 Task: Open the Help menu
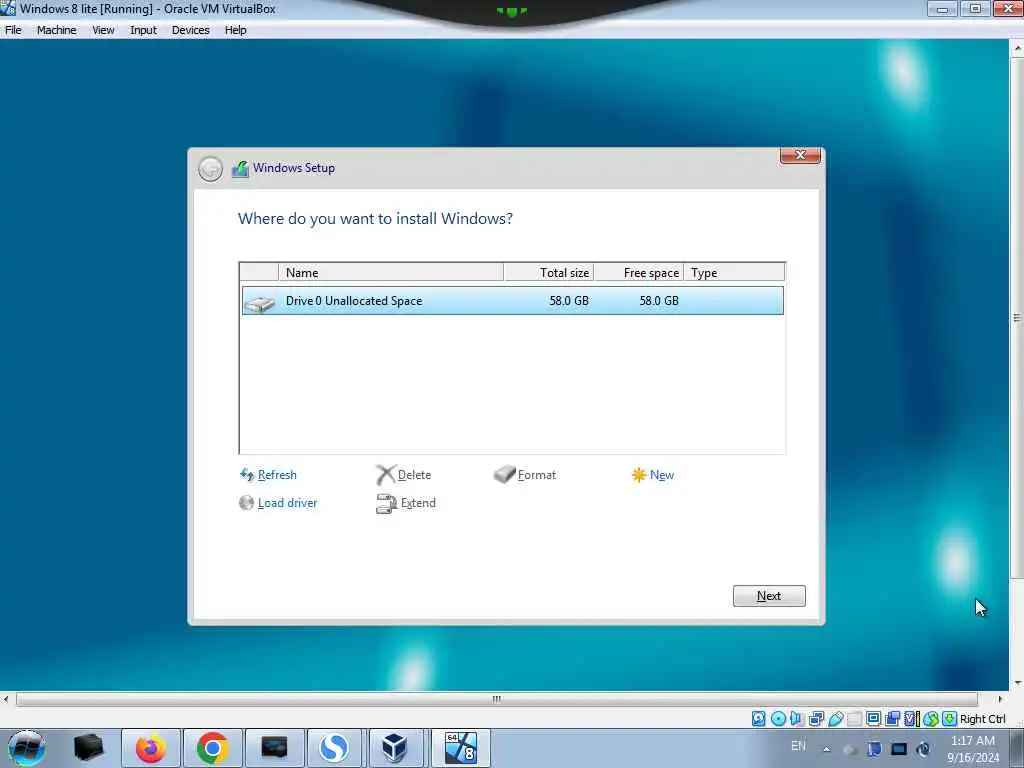click(235, 30)
